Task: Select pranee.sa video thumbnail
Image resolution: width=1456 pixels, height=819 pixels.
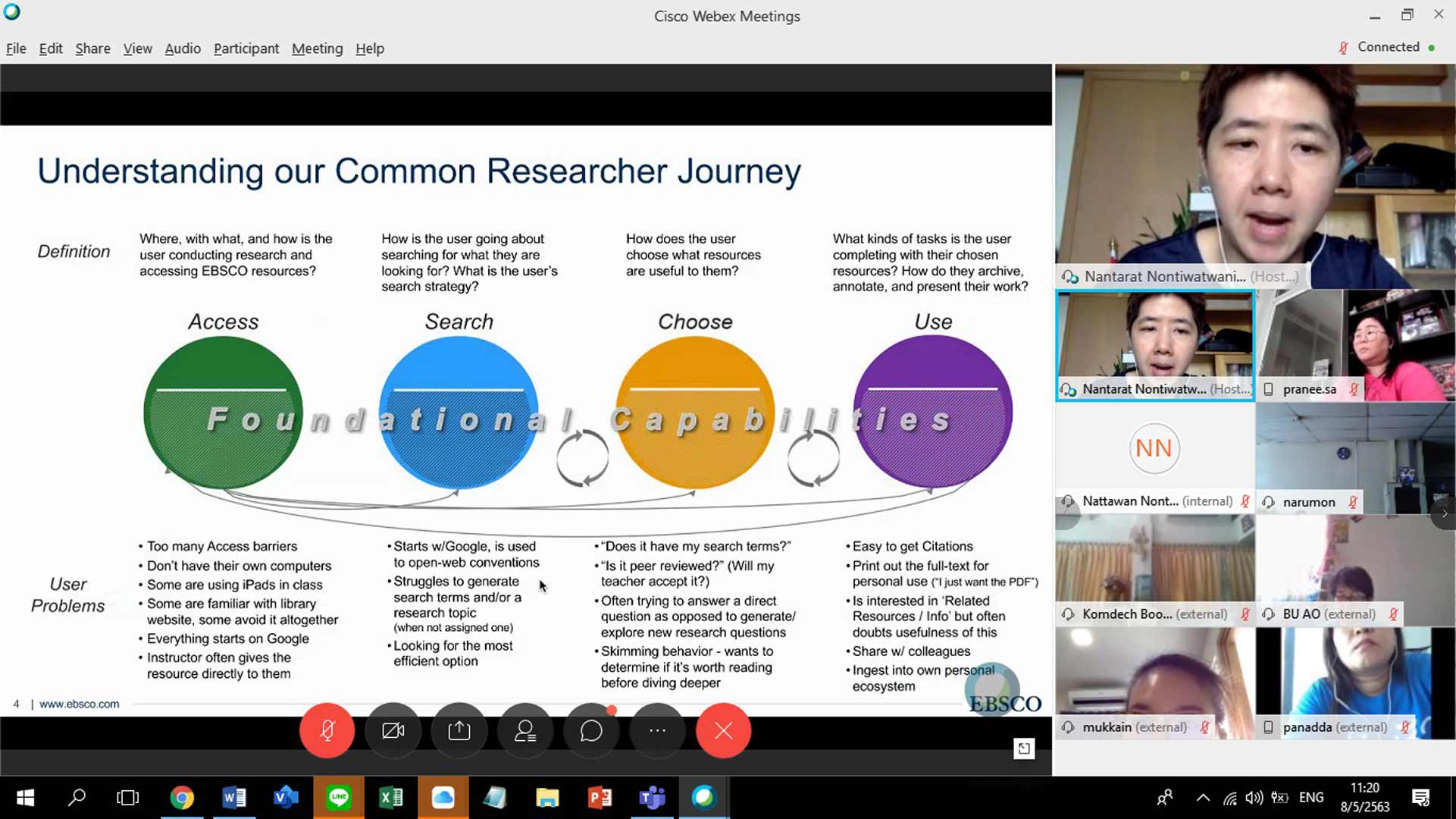Action: (1355, 345)
